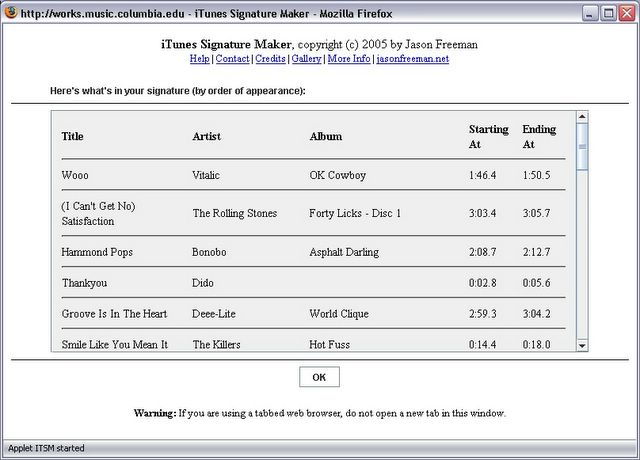Screen dimensions: 640x460
Task: Select the OK Cowboy album cell
Action: pos(338,175)
